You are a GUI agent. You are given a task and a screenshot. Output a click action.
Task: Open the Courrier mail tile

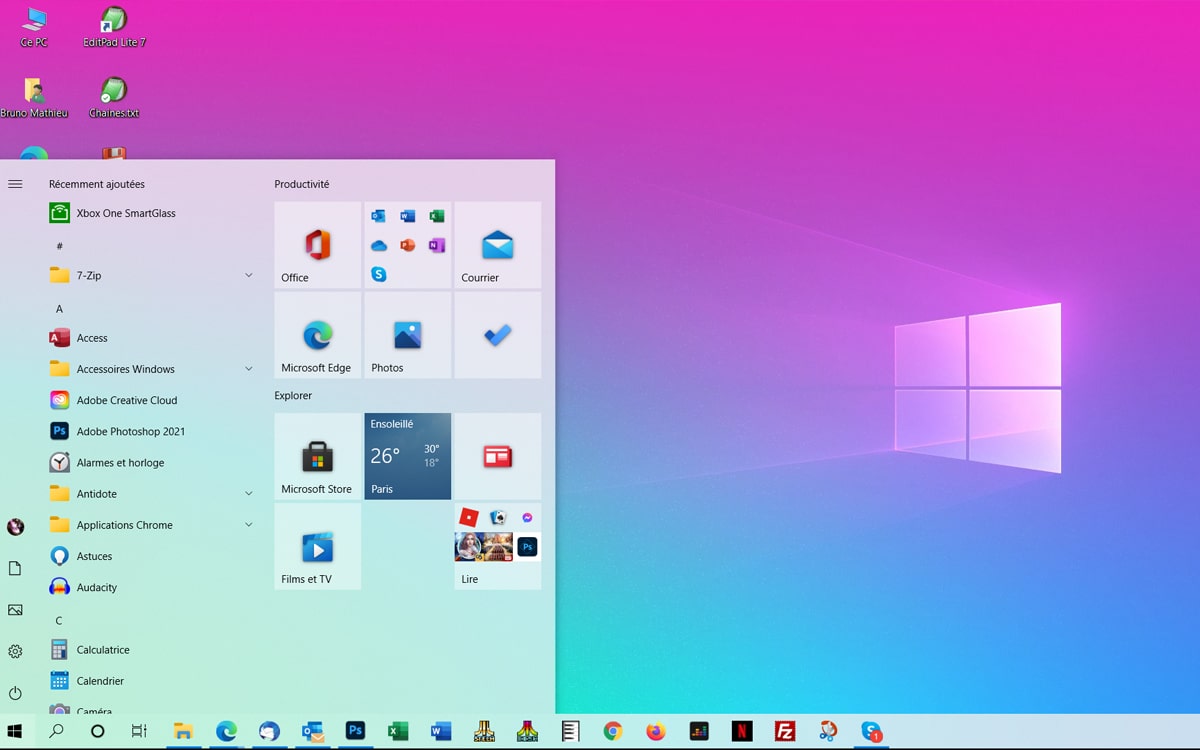click(497, 245)
